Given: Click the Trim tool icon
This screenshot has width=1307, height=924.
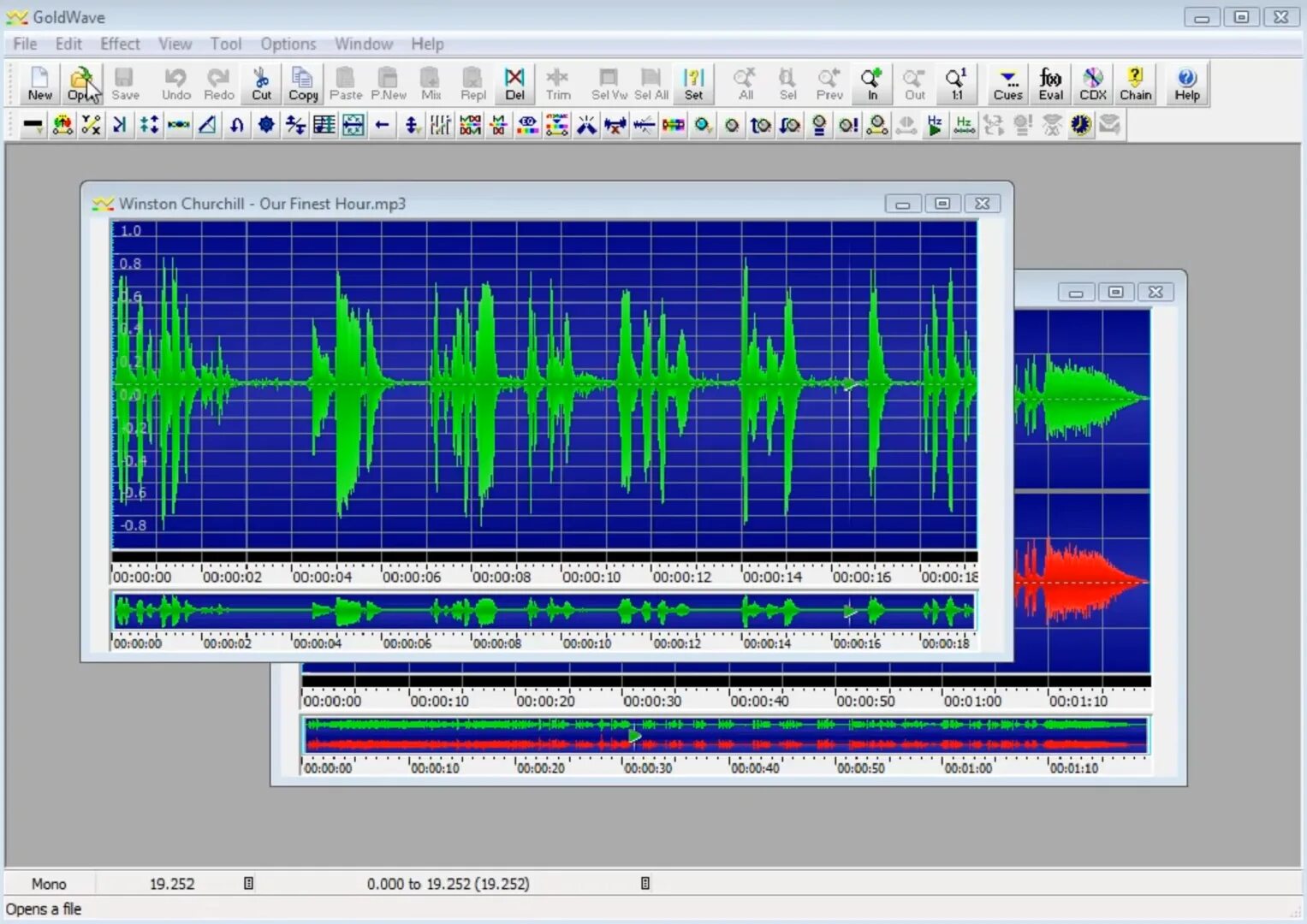Looking at the screenshot, I should 558,83.
